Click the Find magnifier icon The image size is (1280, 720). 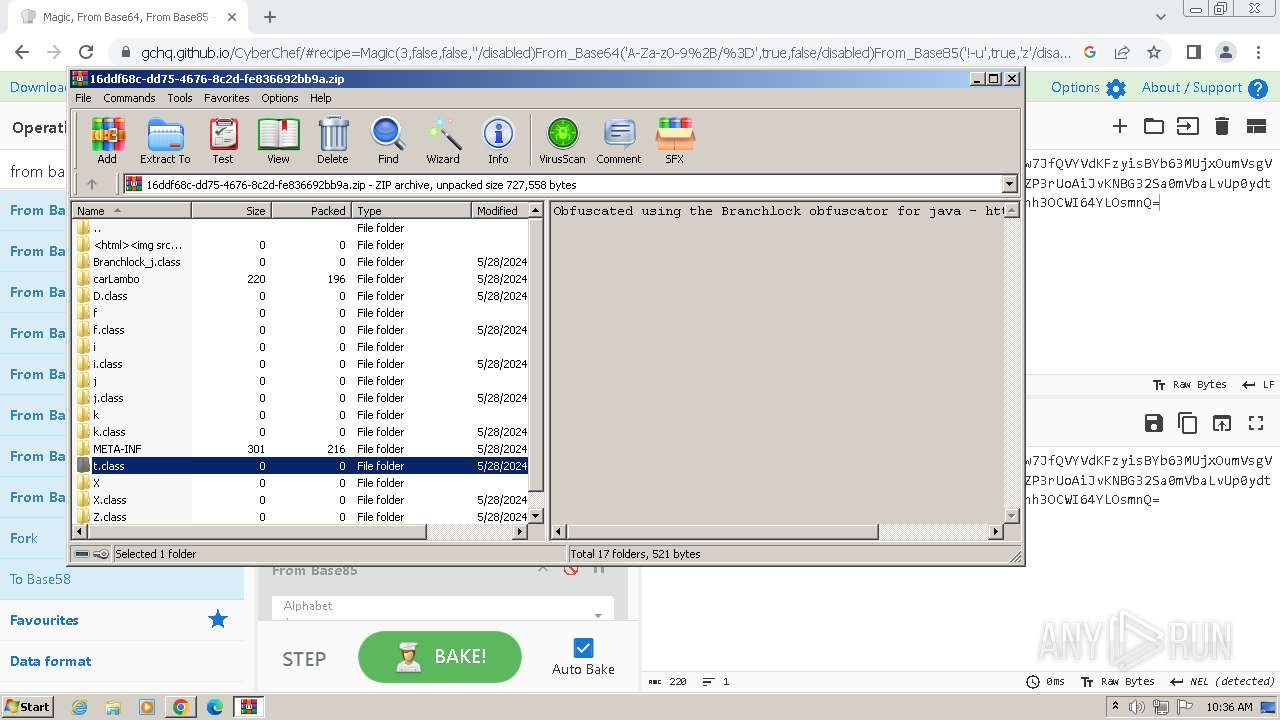pyautogui.click(x=388, y=141)
